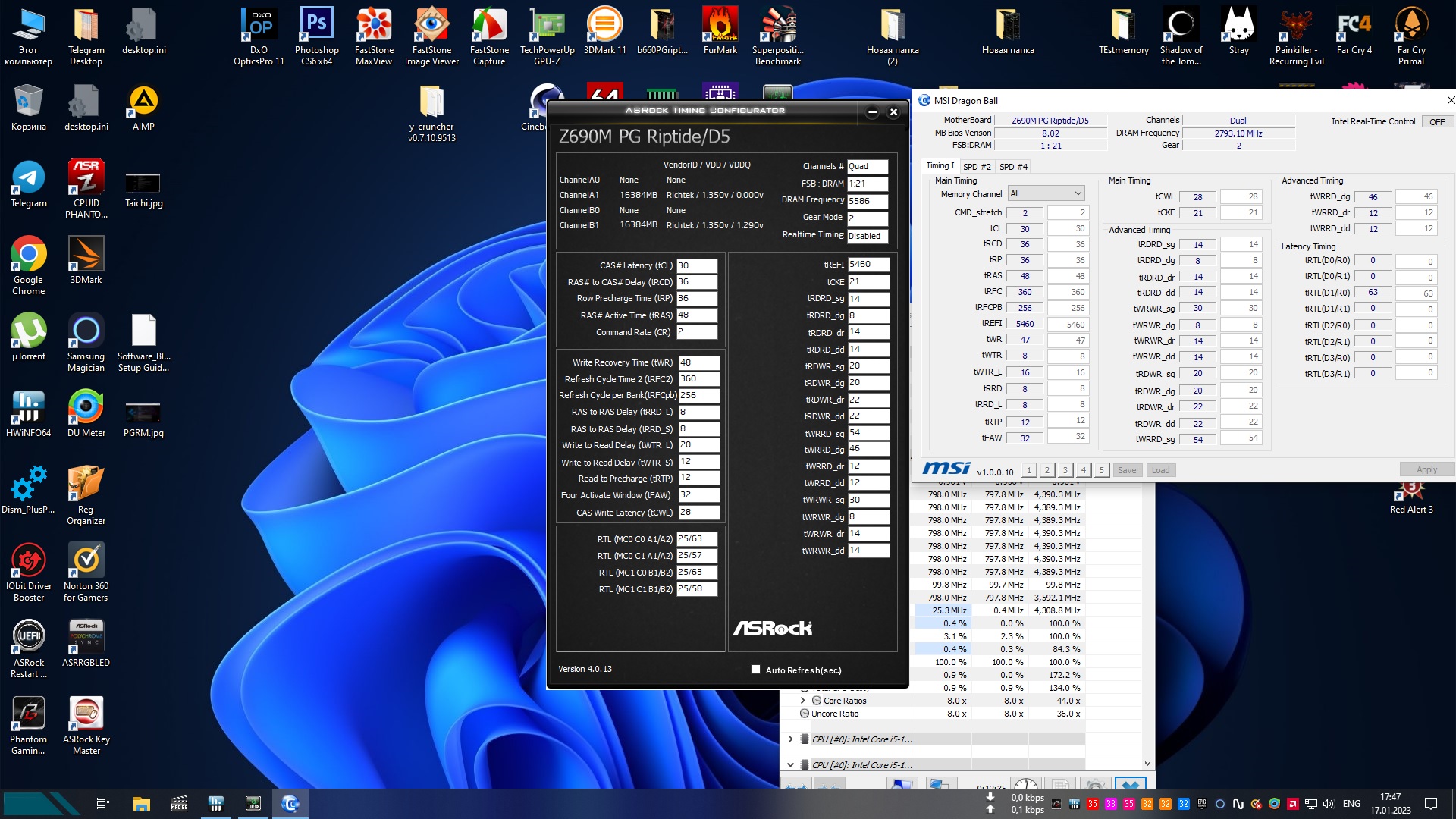The image size is (1456, 819).
Task: Open IObit Driver Booster shortcut
Action: point(28,572)
